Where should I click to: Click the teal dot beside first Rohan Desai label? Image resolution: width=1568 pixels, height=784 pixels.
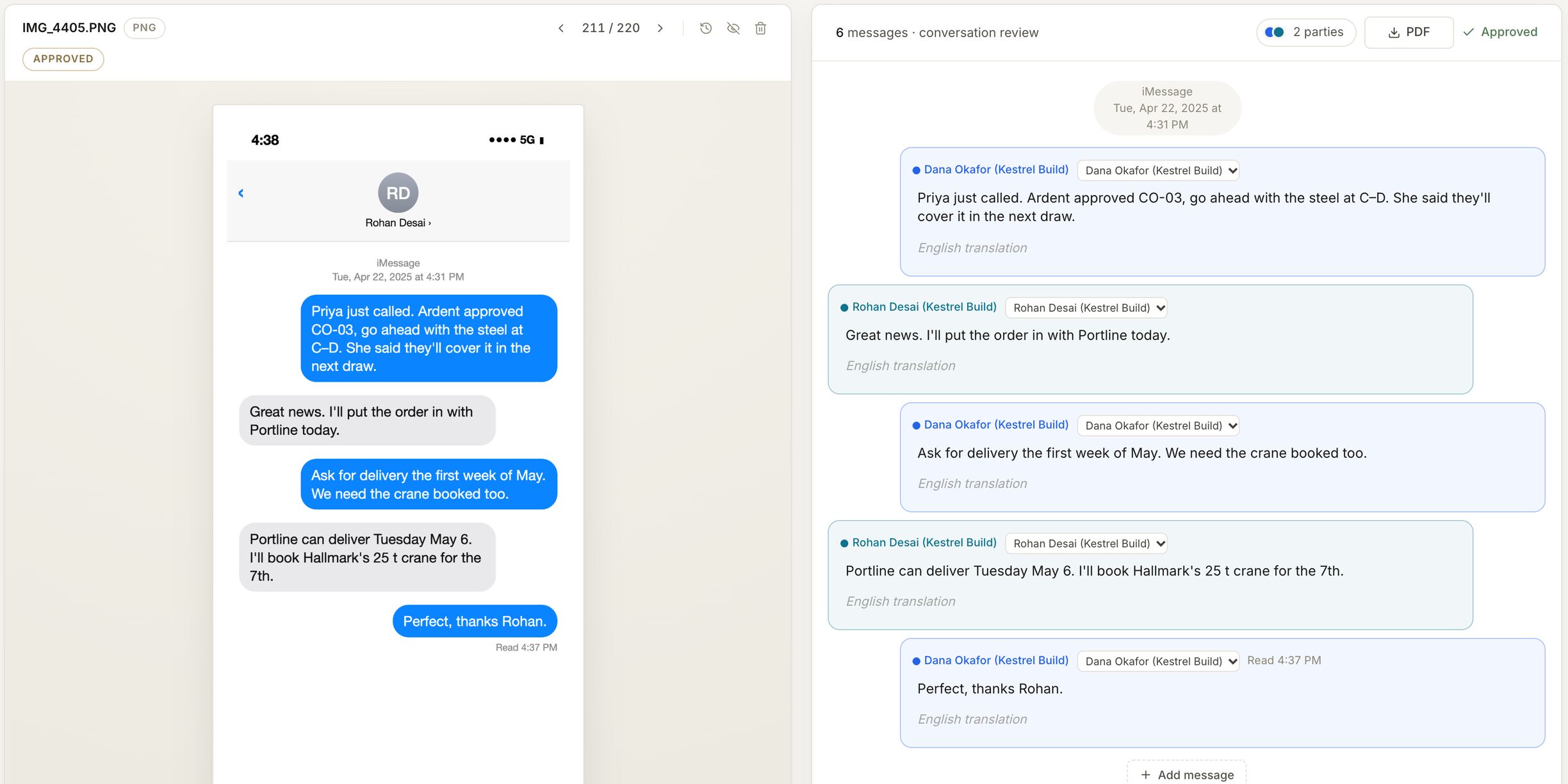(844, 308)
